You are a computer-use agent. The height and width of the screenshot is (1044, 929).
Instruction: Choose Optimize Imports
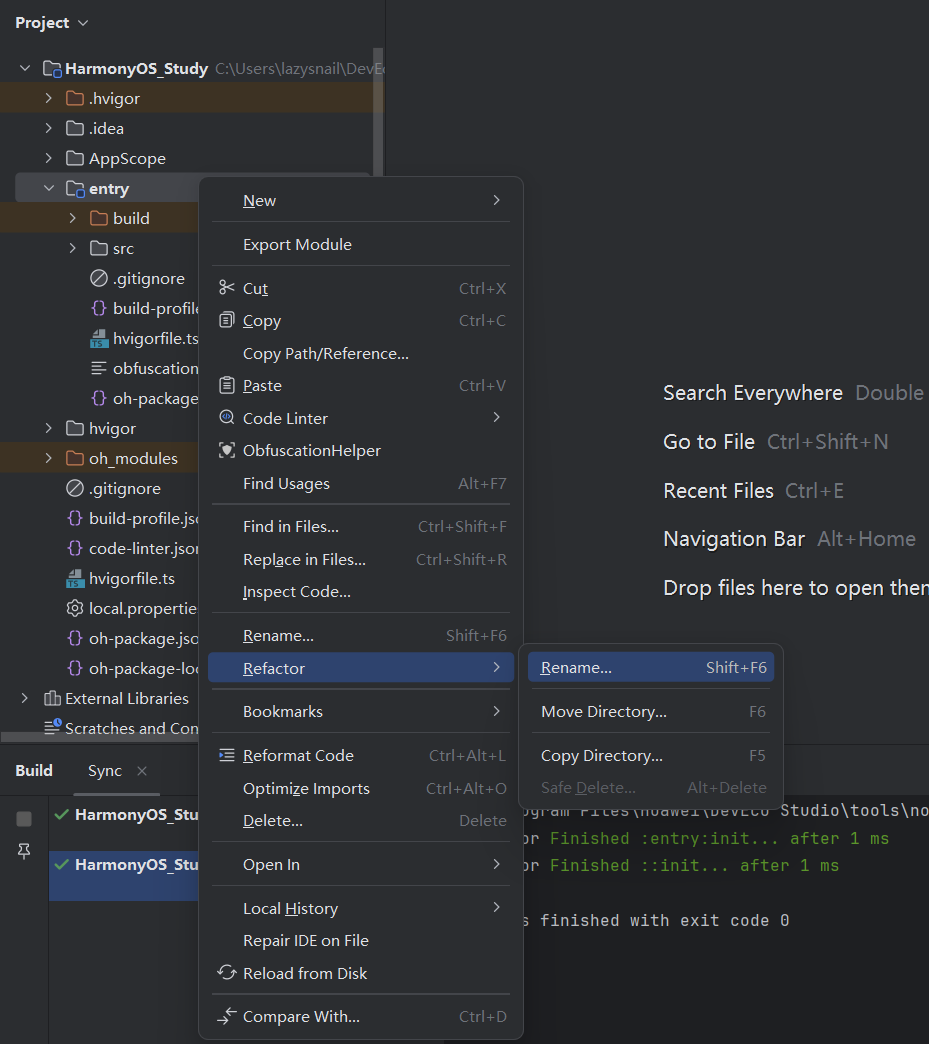click(360, 788)
